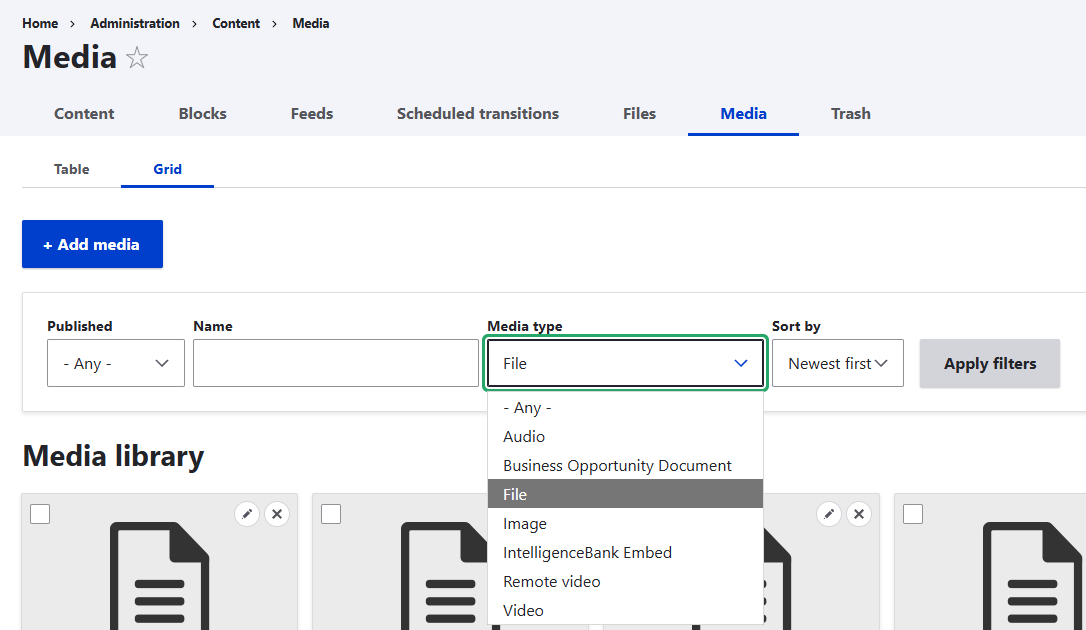Select the fourth media card's checkbox

coord(912,513)
